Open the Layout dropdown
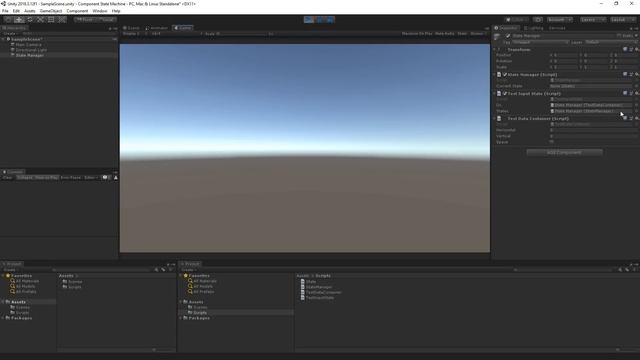Image resolution: width=640 pixels, height=360 pixels. tap(622, 20)
